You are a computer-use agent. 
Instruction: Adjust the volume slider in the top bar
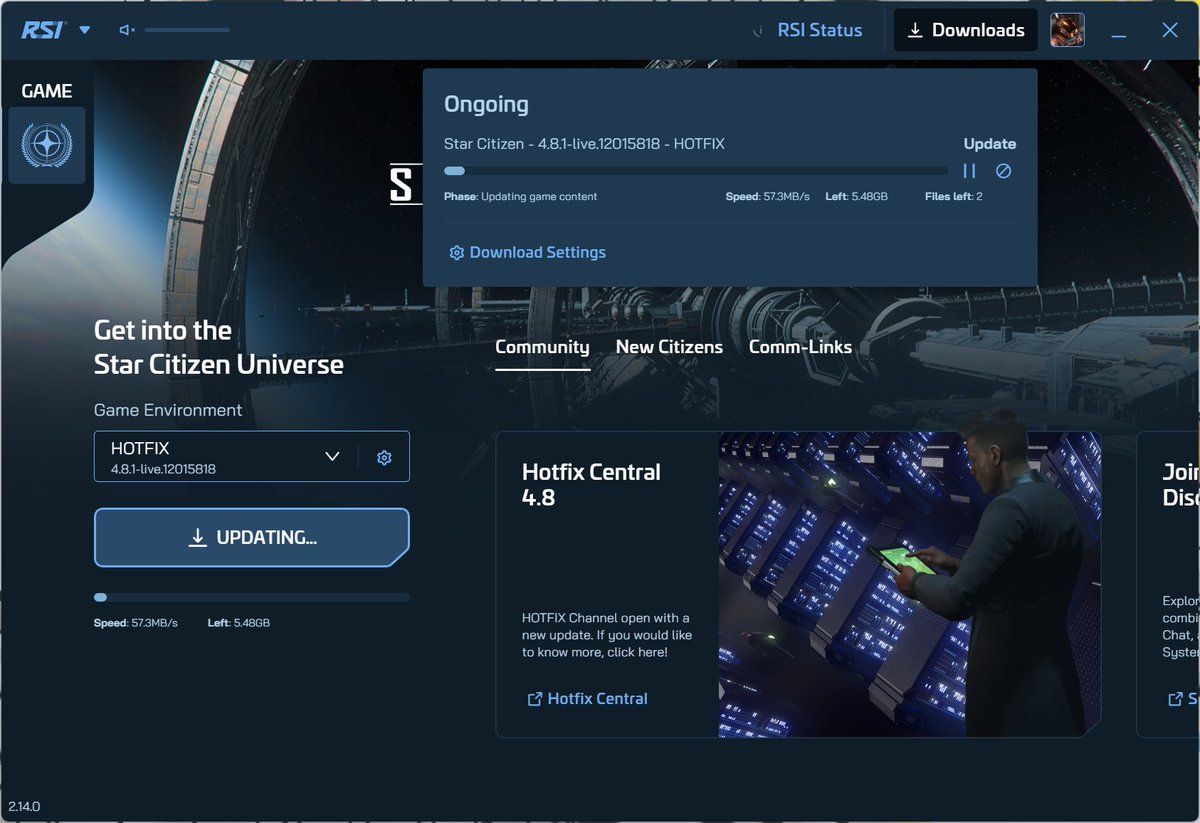(x=187, y=30)
